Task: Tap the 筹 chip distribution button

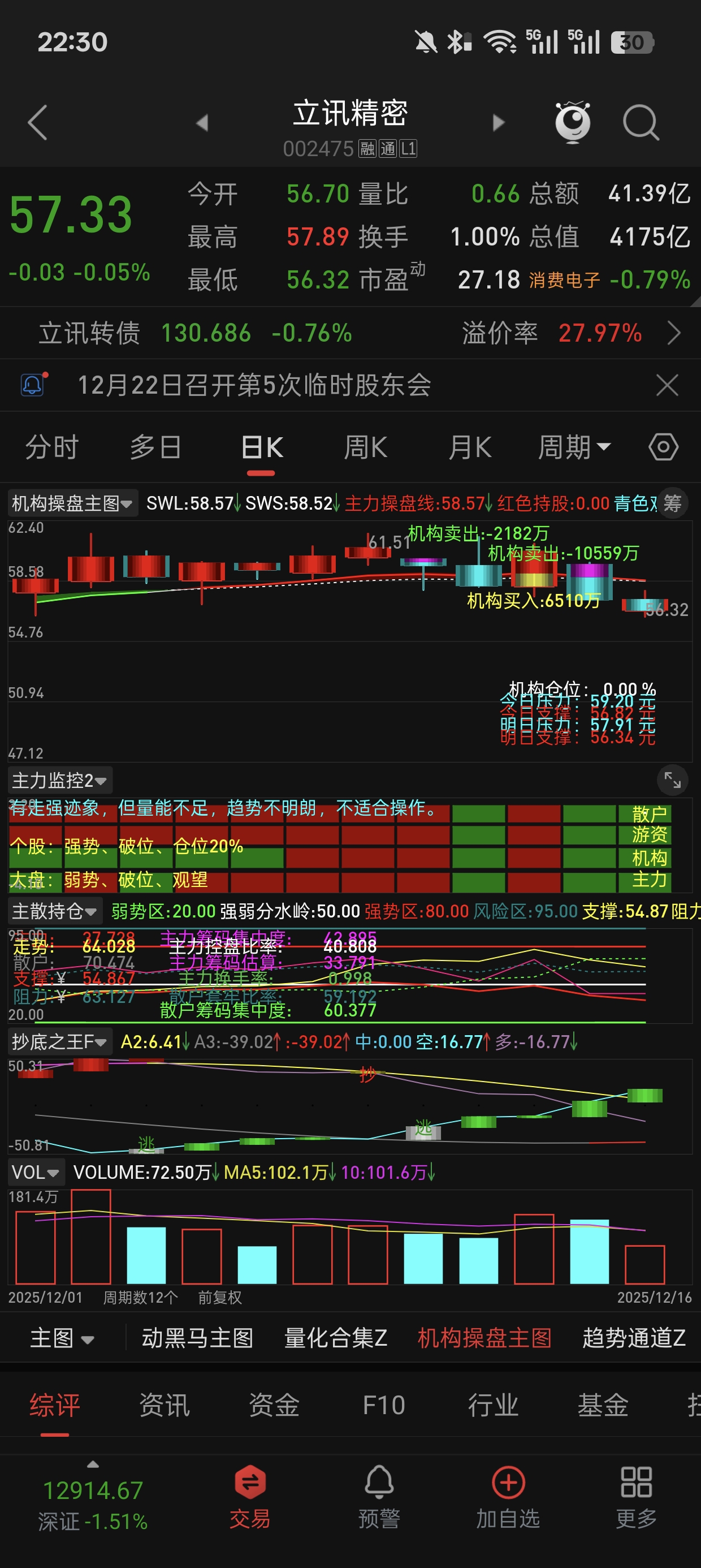Action: (x=672, y=503)
